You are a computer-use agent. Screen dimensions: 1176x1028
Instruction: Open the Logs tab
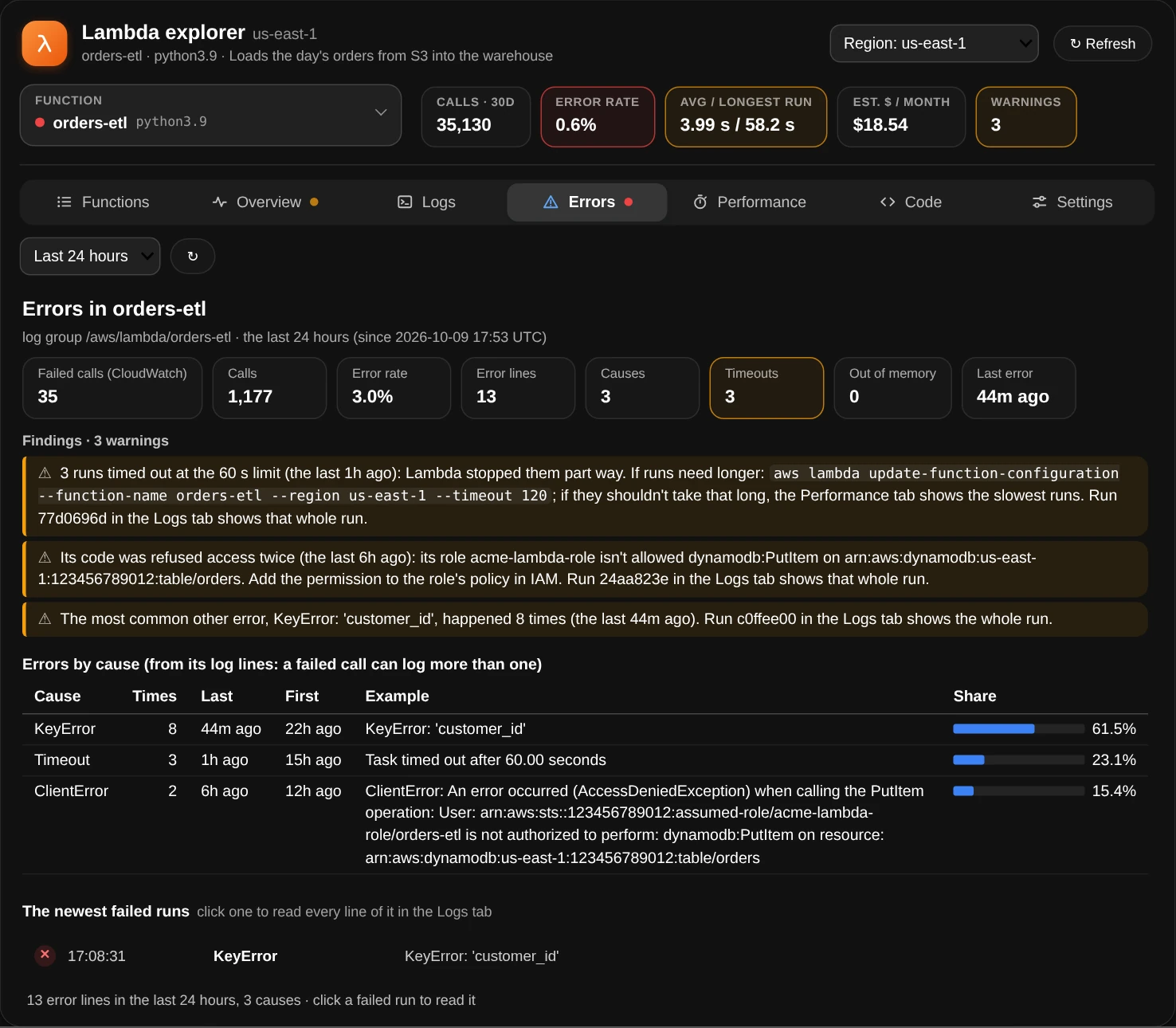click(426, 202)
